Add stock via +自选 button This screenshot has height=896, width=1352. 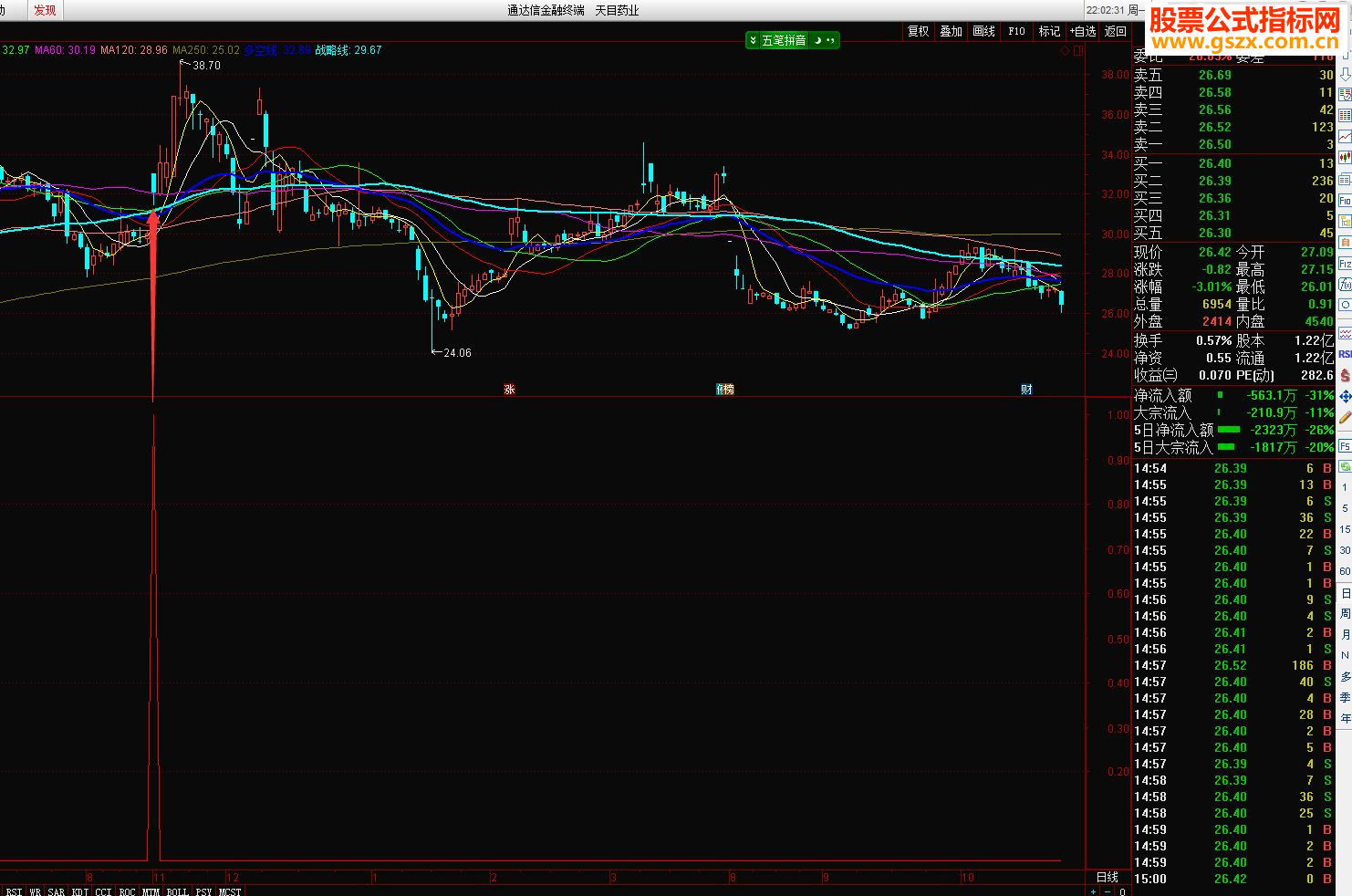[1082, 31]
